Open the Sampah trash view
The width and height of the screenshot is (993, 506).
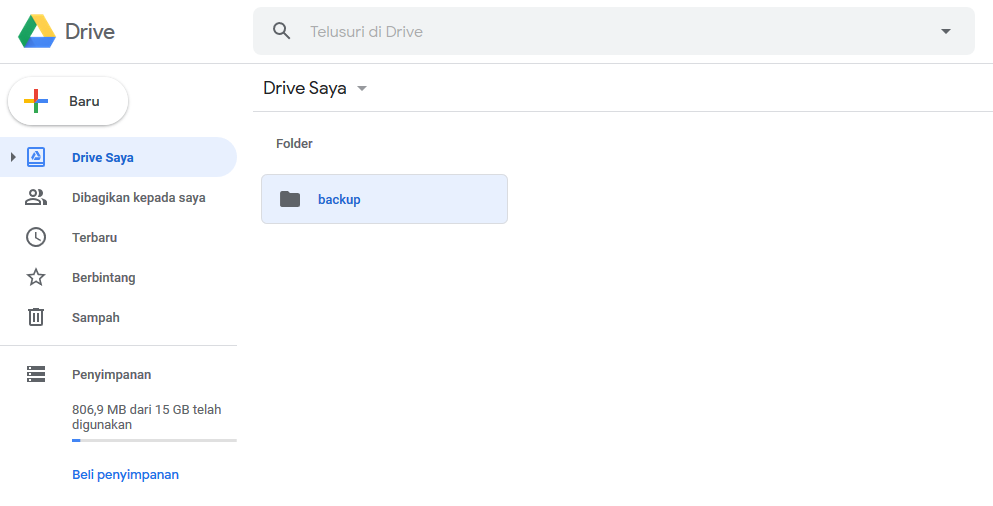tap(96, 317)
